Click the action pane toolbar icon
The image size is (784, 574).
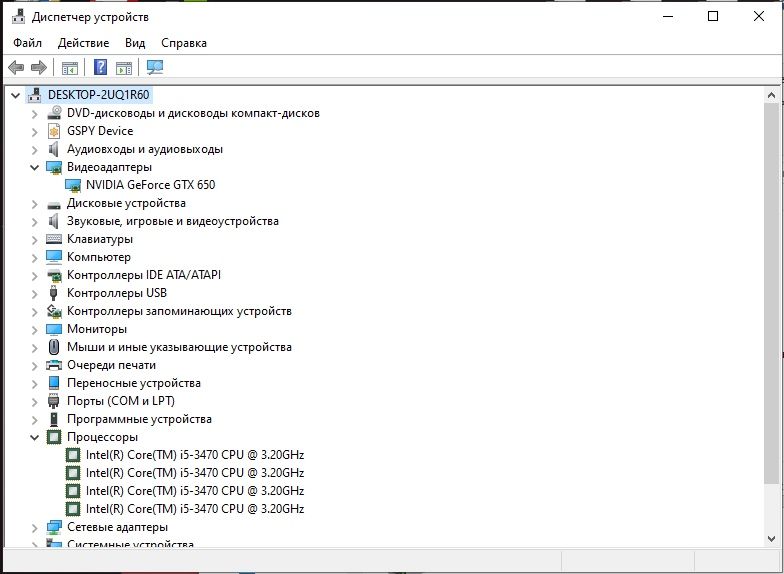(124, 68)
